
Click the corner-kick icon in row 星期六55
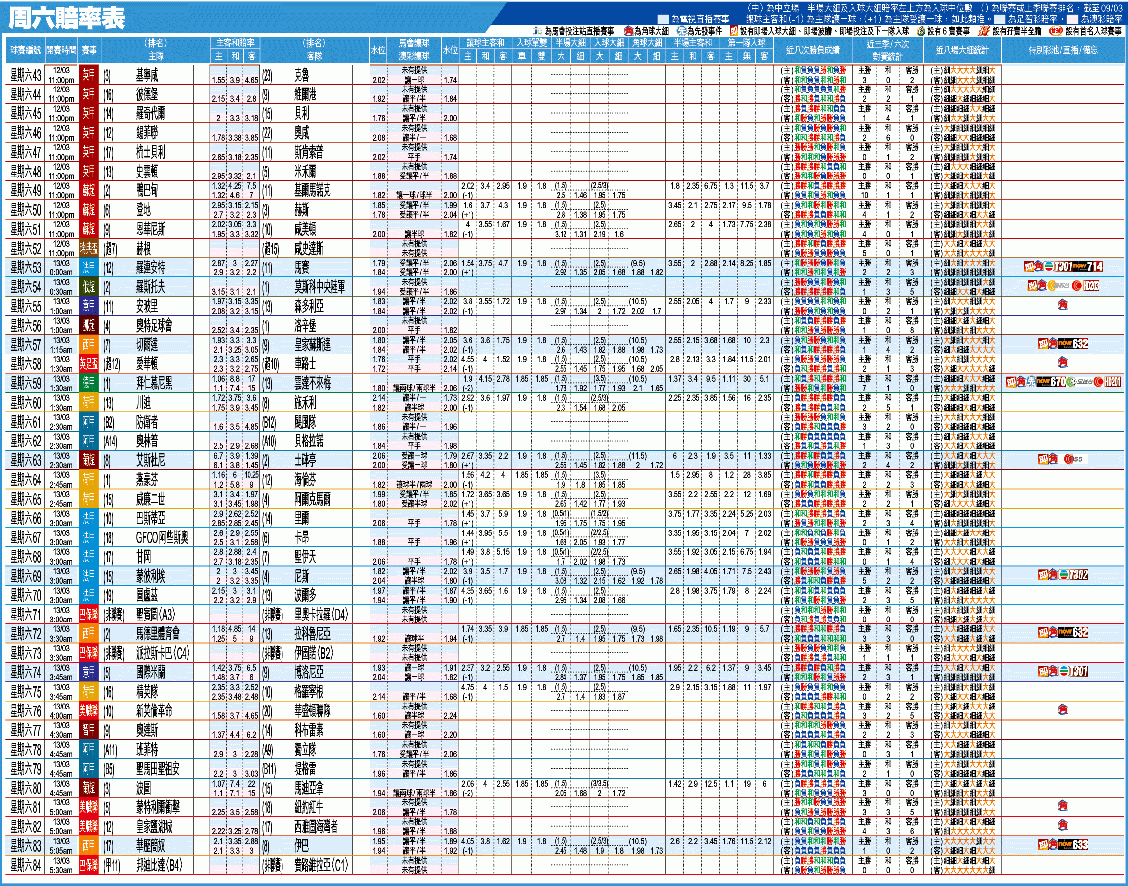coord(1062,305)
